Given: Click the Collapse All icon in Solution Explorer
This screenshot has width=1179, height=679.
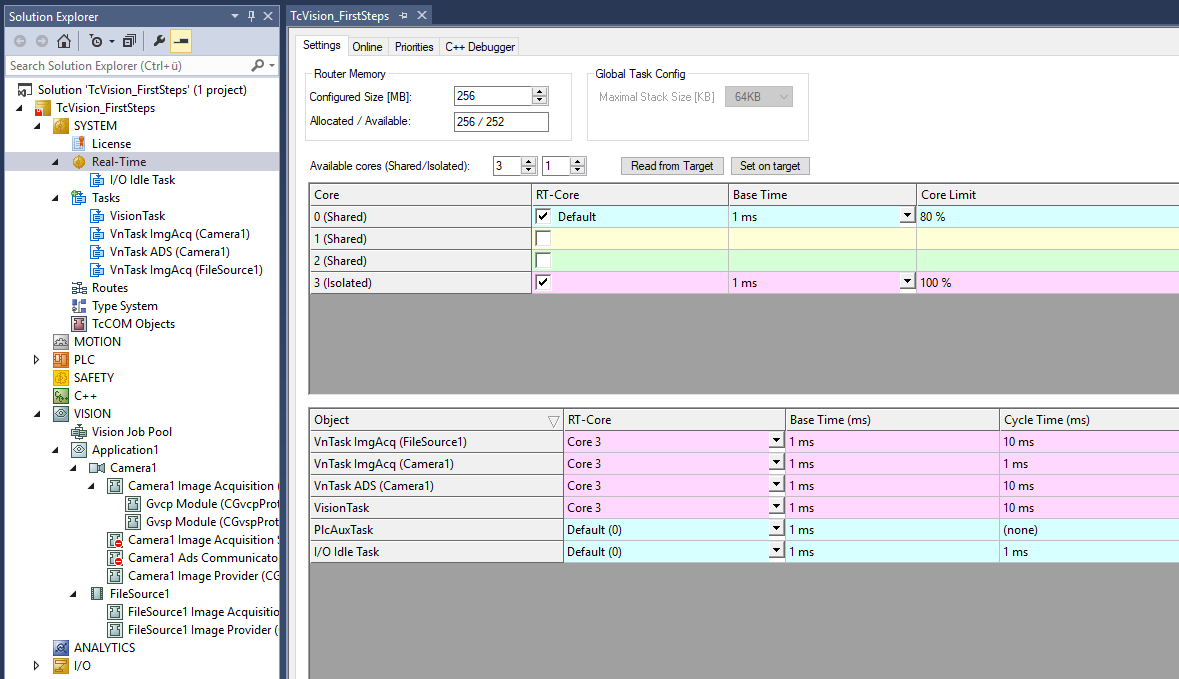Looking at the screenshot, I should (129, 41).
